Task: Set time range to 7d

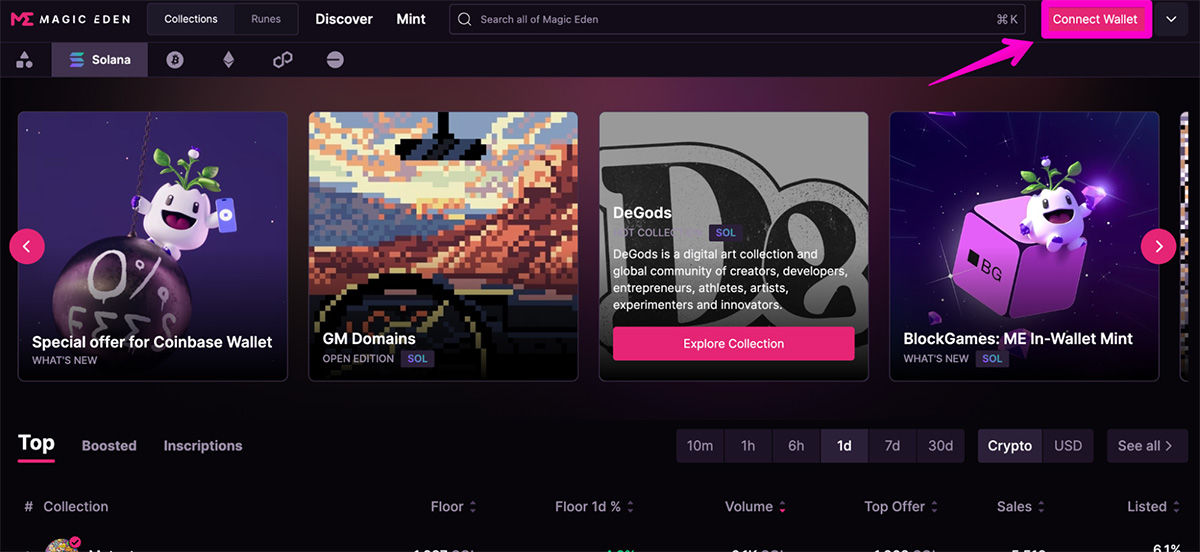Action: pyautogui.click(x=892, y=446)
